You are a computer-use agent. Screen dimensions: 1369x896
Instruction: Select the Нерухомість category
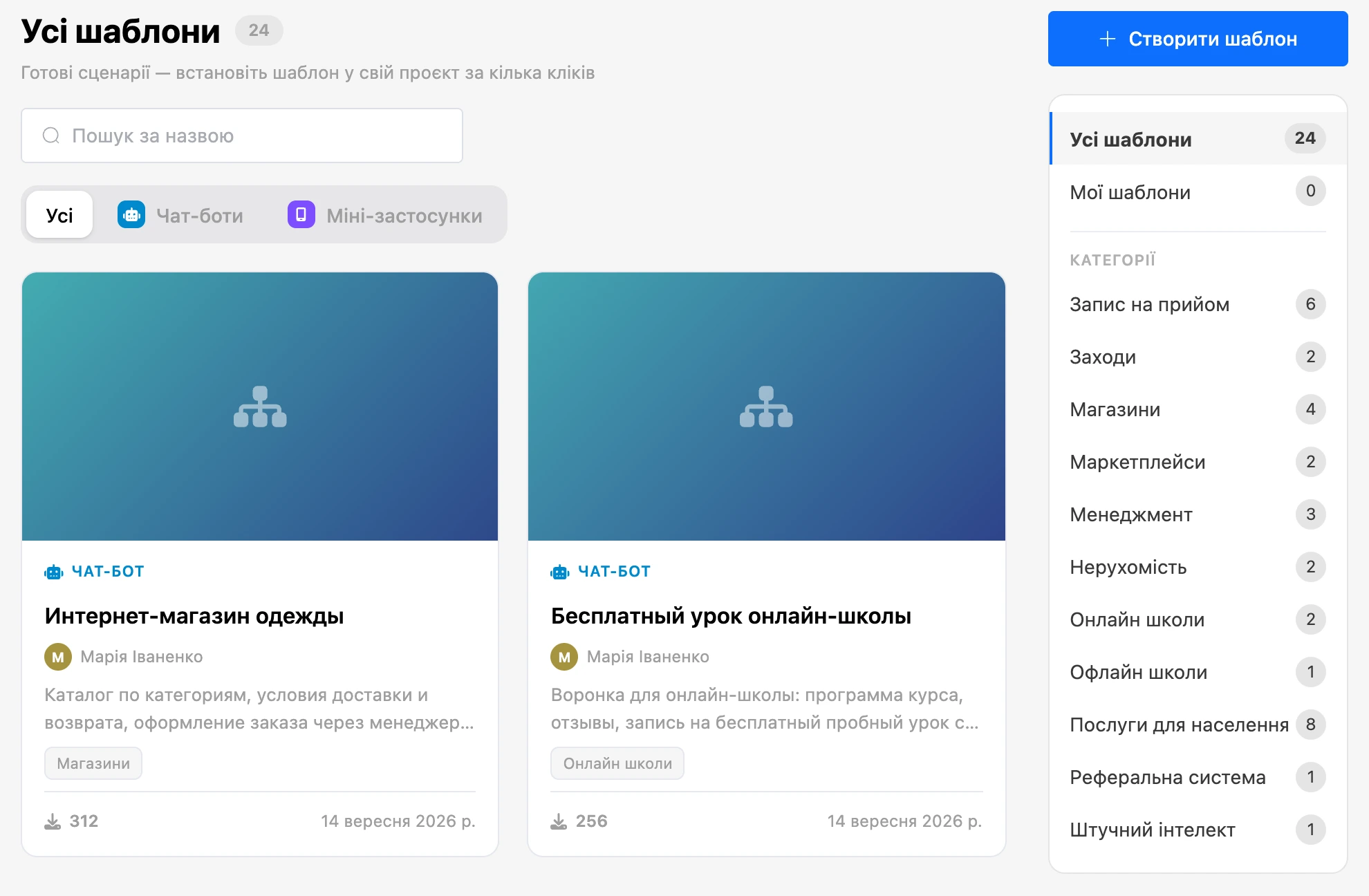click(x=1198, y=567)
